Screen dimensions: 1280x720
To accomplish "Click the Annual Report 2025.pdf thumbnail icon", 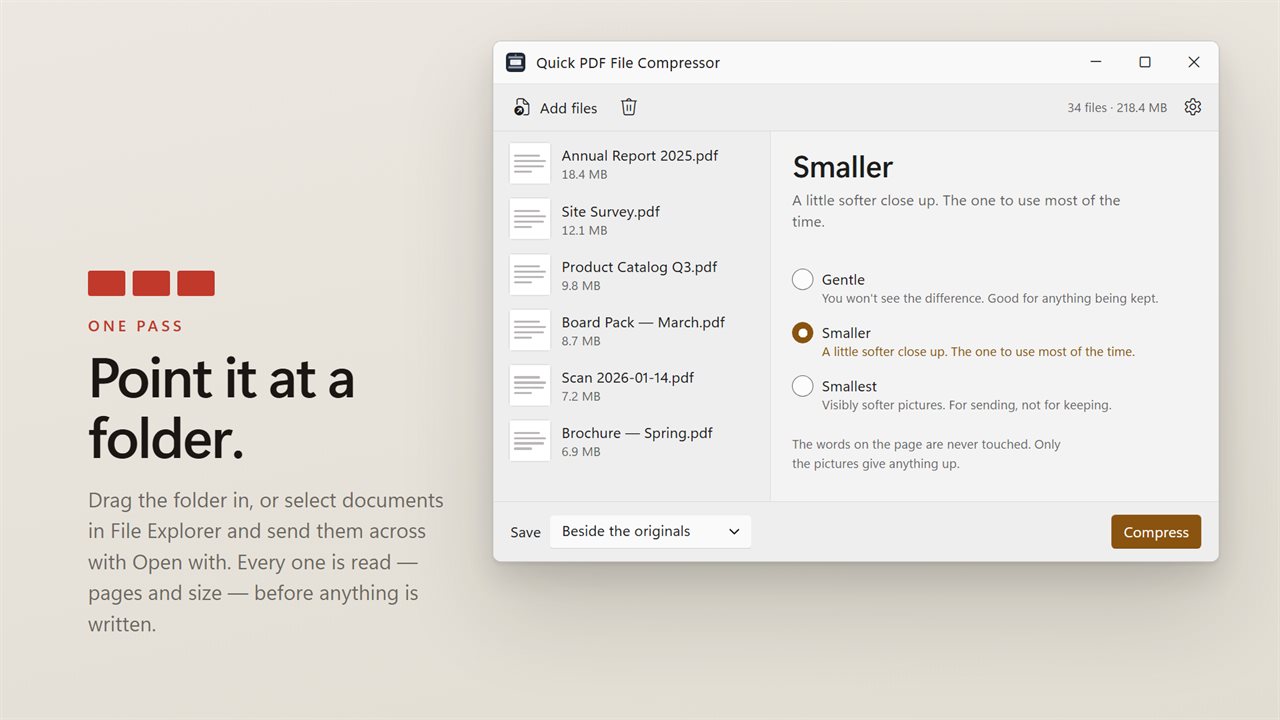I will click(530, 164).
